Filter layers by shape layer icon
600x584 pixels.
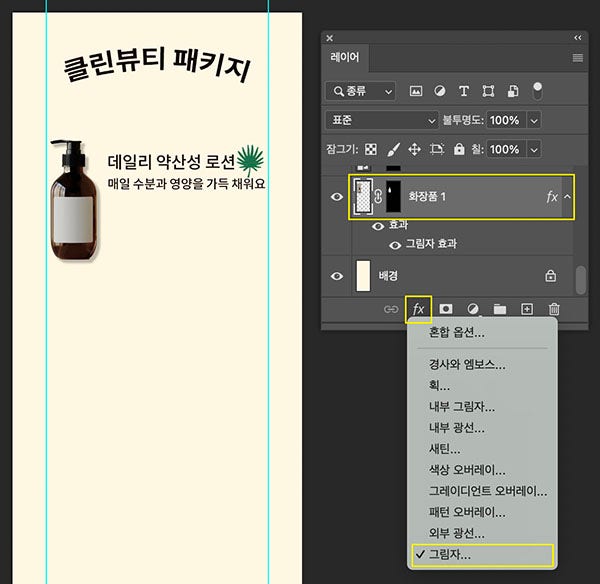click(x=488, y=91)
